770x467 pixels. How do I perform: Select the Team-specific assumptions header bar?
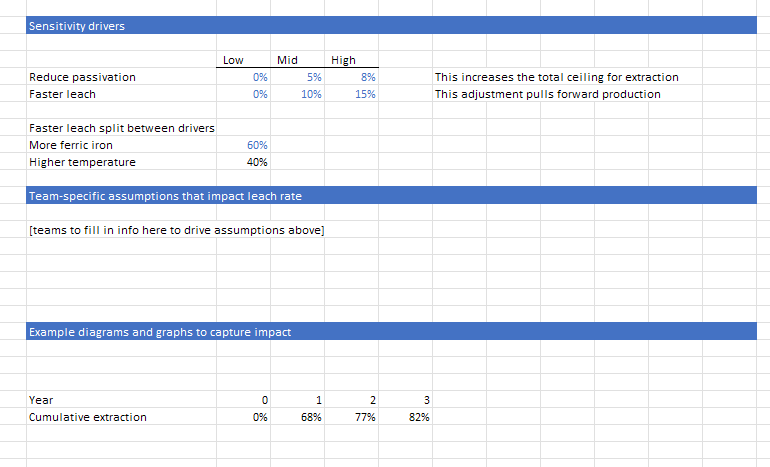tap(391, 195)
